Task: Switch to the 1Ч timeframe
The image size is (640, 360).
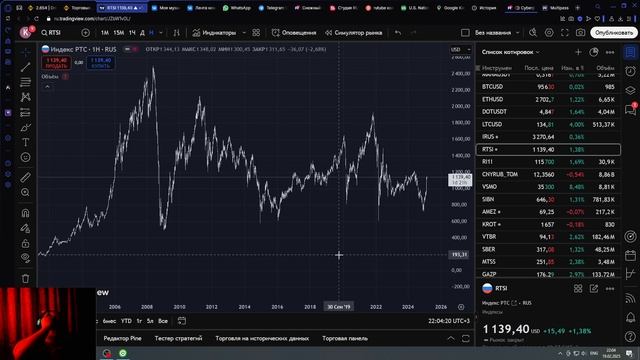Action: [132, 33]
